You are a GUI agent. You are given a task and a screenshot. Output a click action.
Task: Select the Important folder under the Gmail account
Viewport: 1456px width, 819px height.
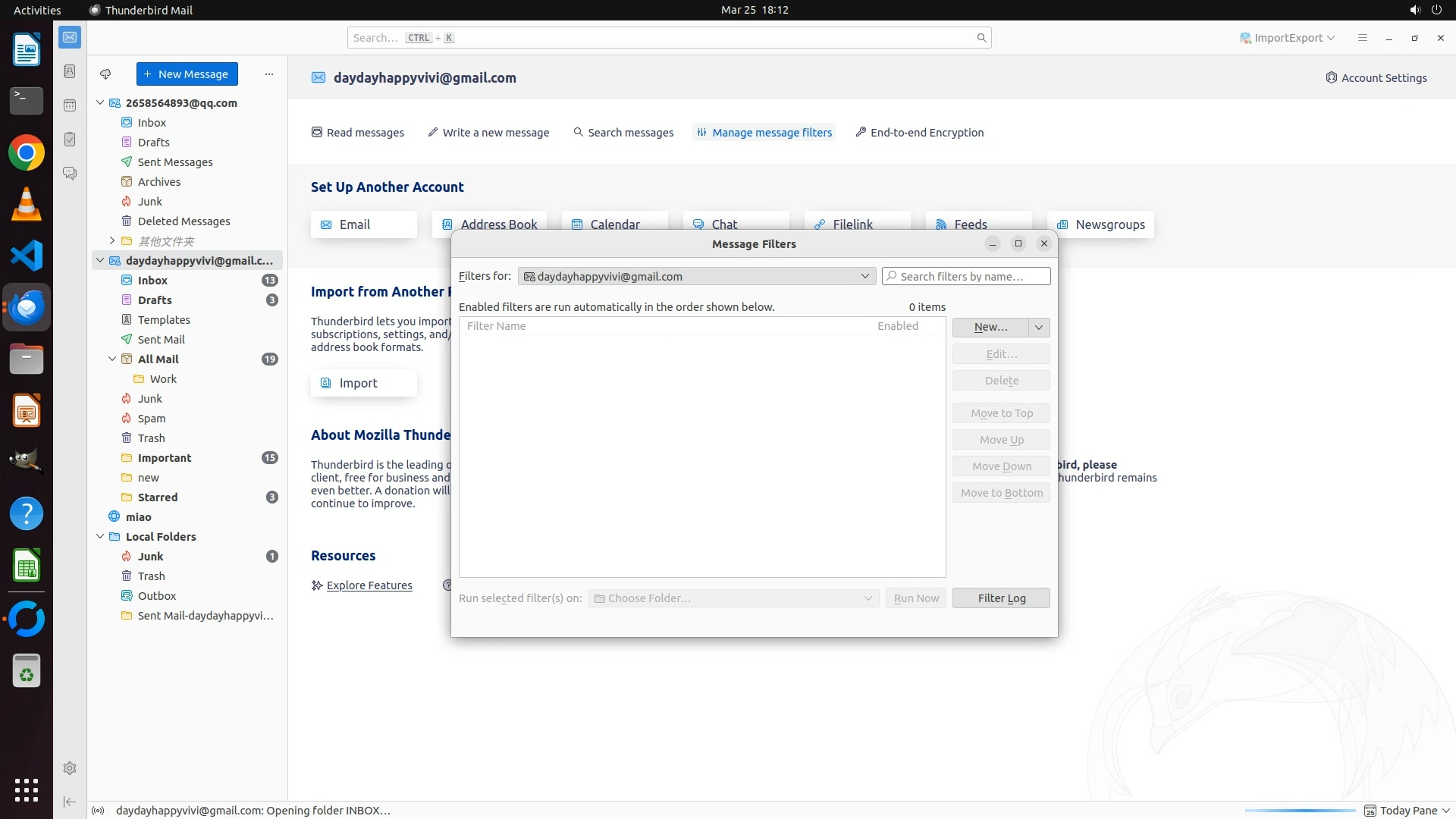165,458
